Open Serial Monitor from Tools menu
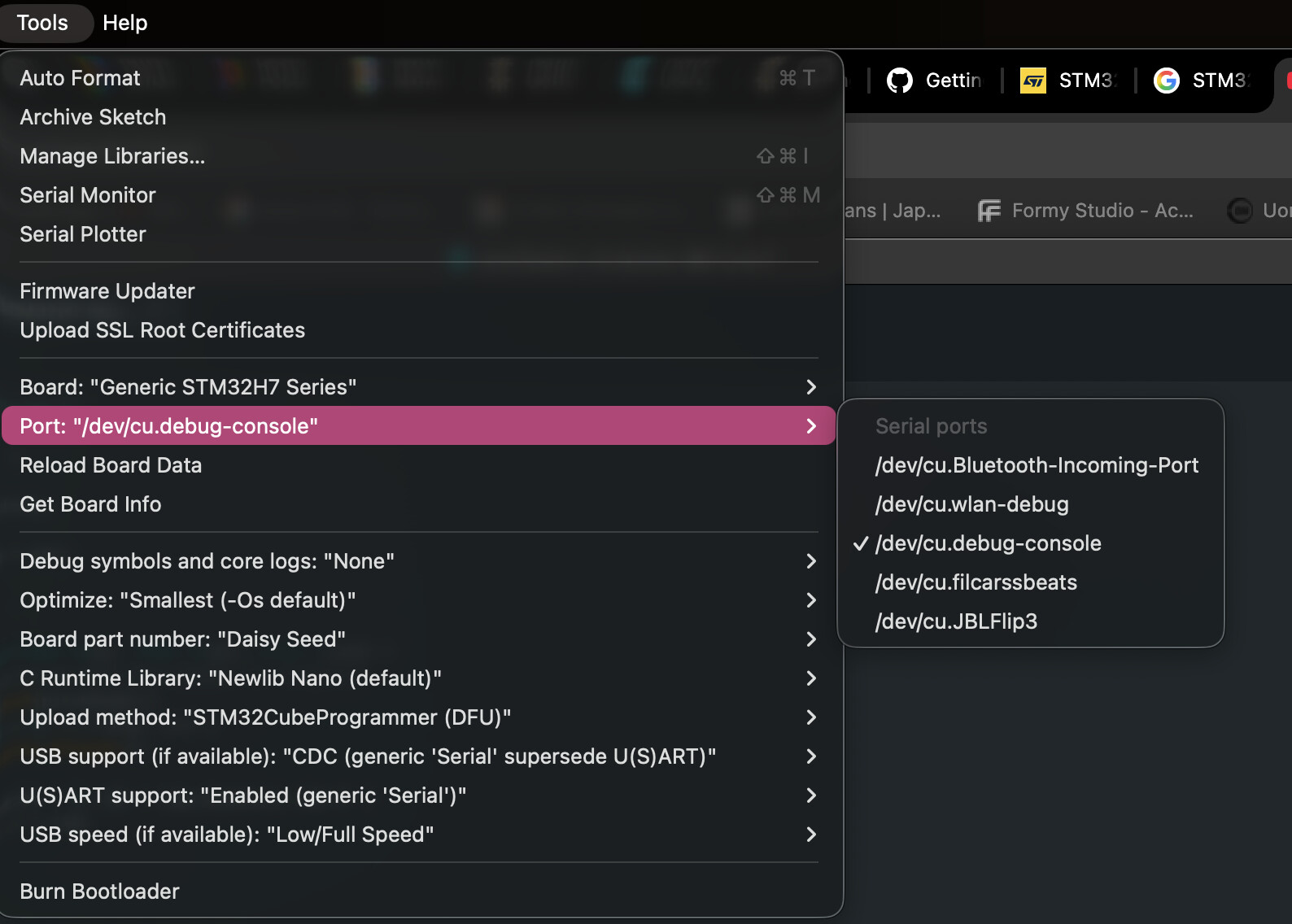 (88, 195)
